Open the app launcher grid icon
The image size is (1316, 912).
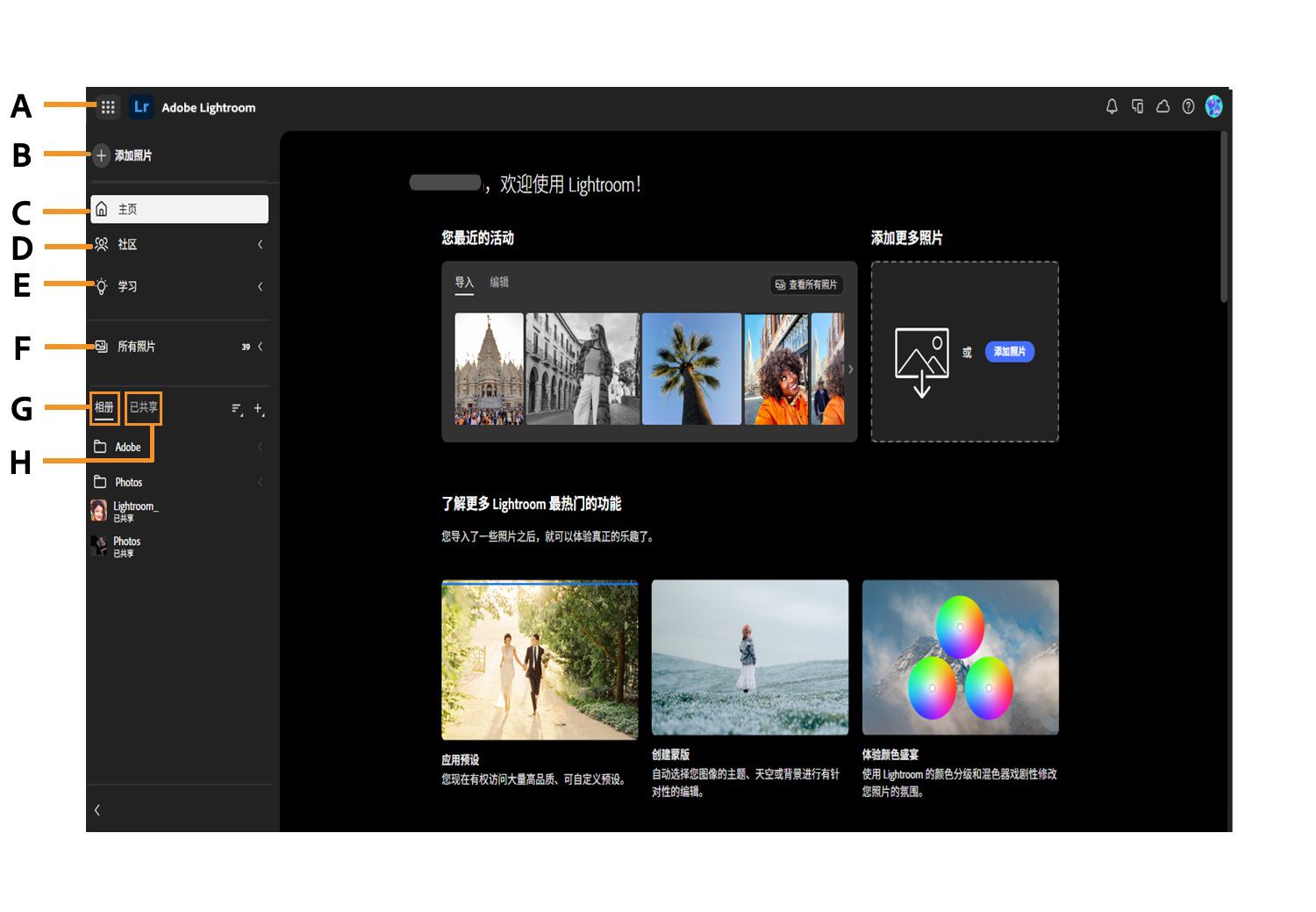click(108, 106)
